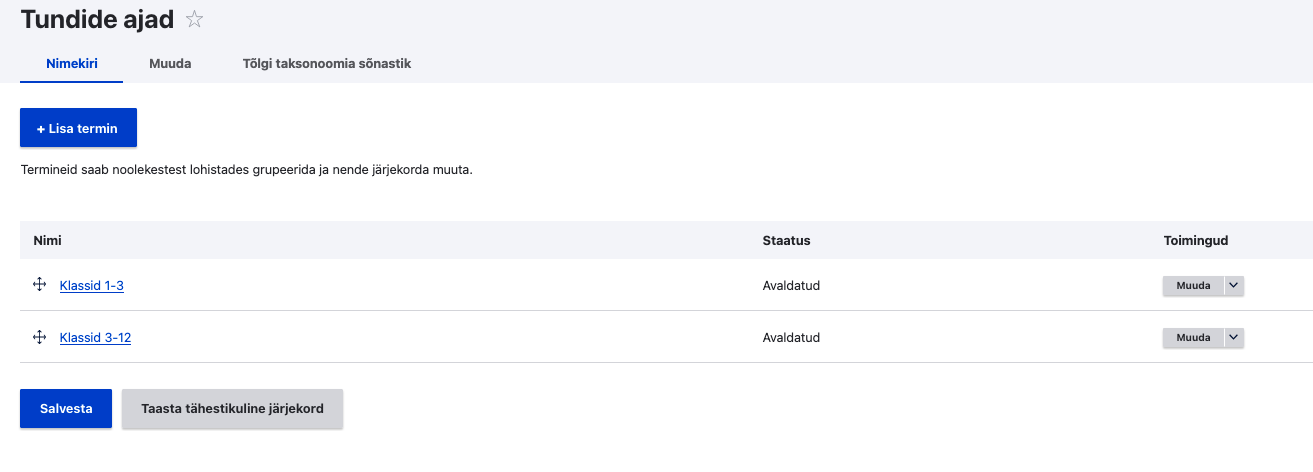Click the star icon beside Tundide ajad
The image size is (1313, 472).
[x=195, y=19]
